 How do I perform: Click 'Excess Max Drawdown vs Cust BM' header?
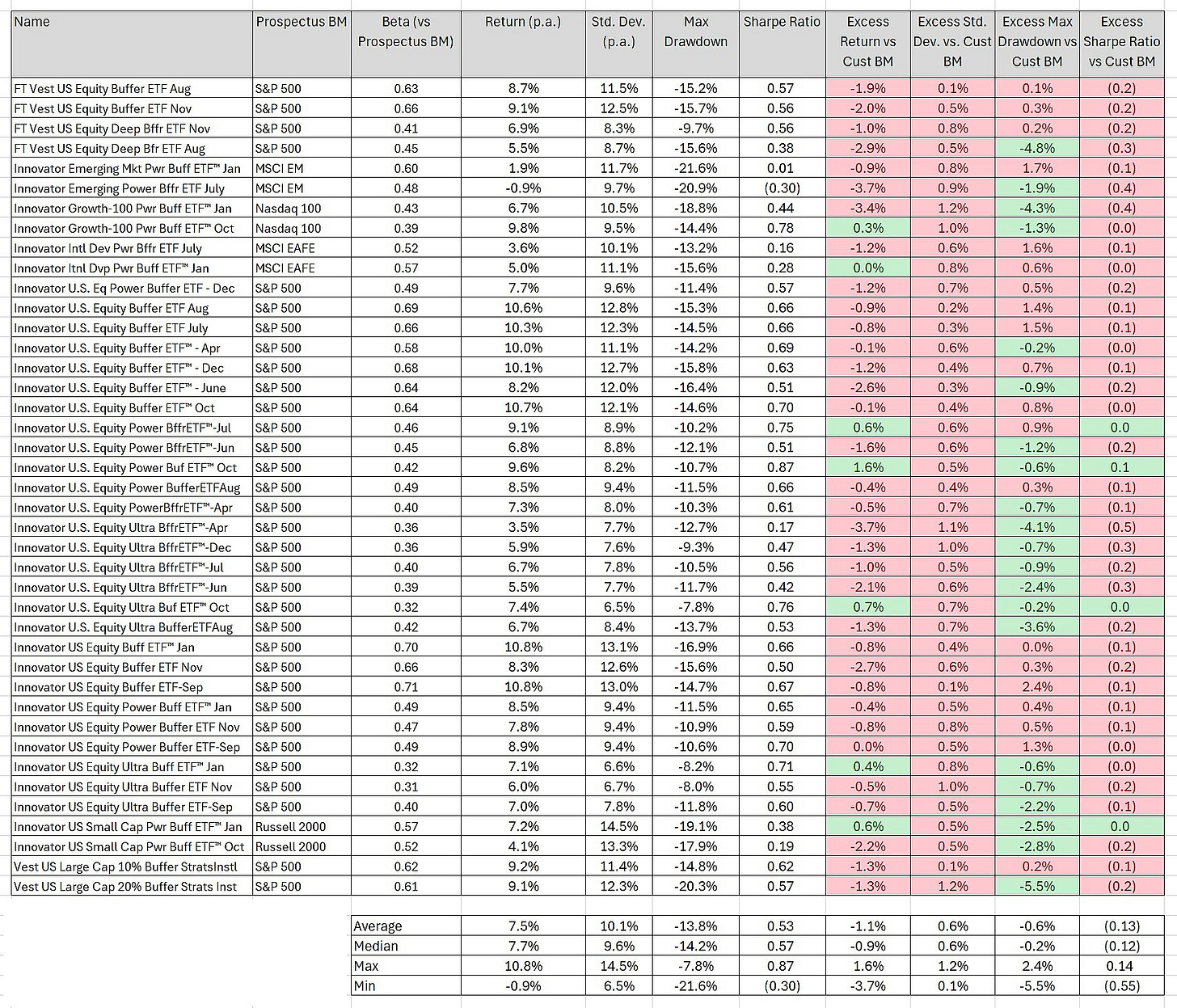click(x=1037, y=44)
